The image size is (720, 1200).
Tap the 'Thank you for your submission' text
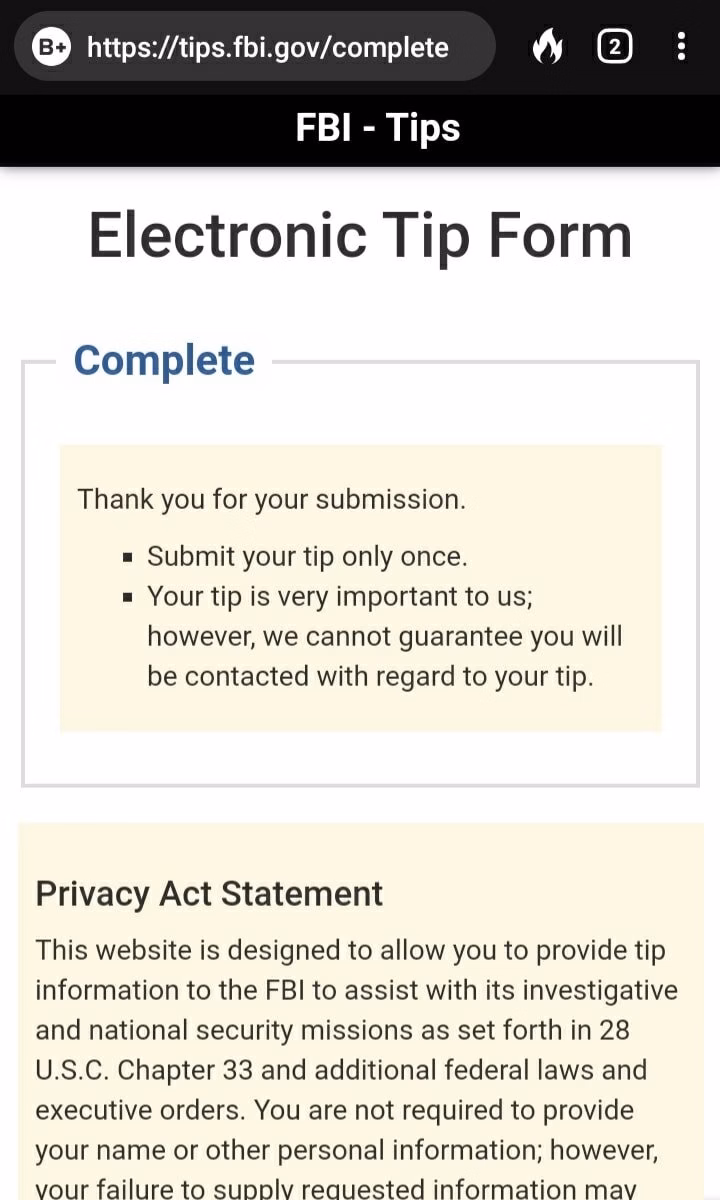tap(272, 499)
